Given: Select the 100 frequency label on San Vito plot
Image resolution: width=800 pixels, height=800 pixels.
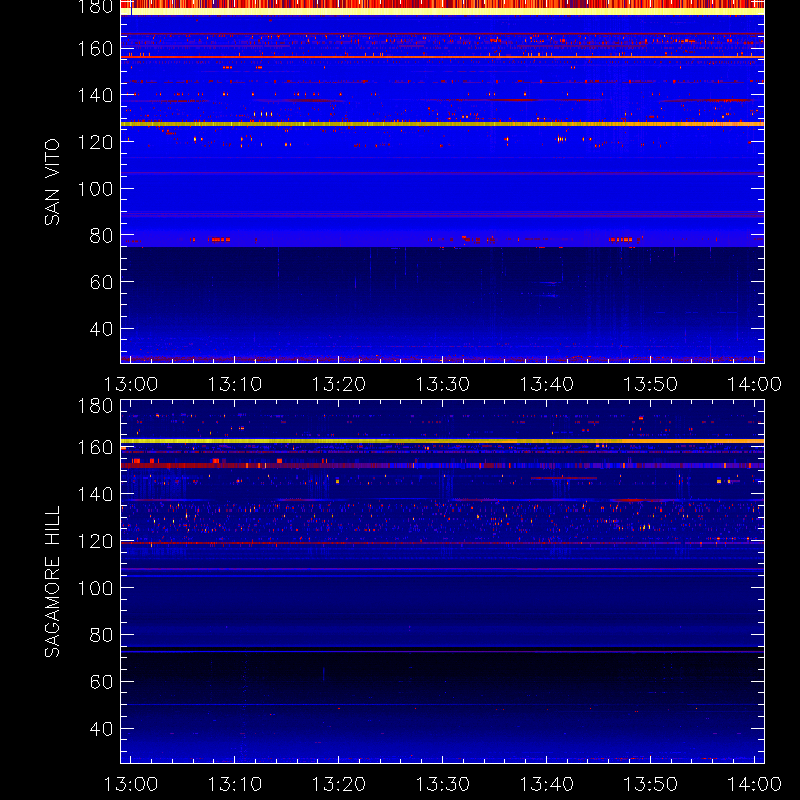Looking at the screenshot, I should 95,189.
